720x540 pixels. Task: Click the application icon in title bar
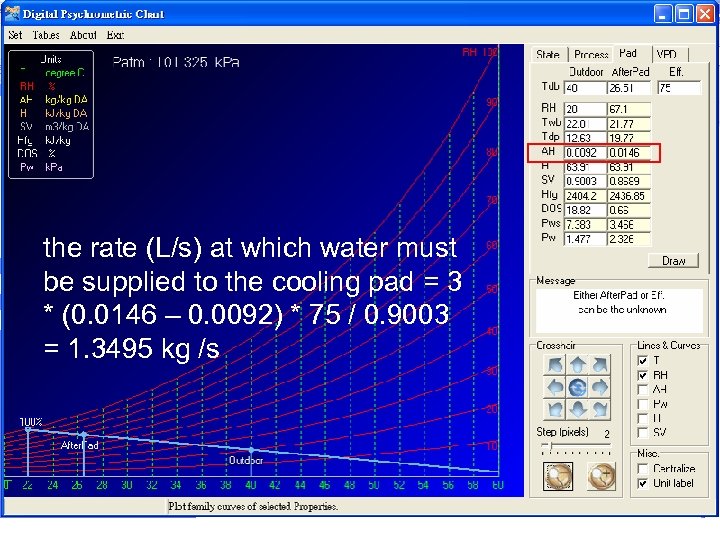coord(12,13)
